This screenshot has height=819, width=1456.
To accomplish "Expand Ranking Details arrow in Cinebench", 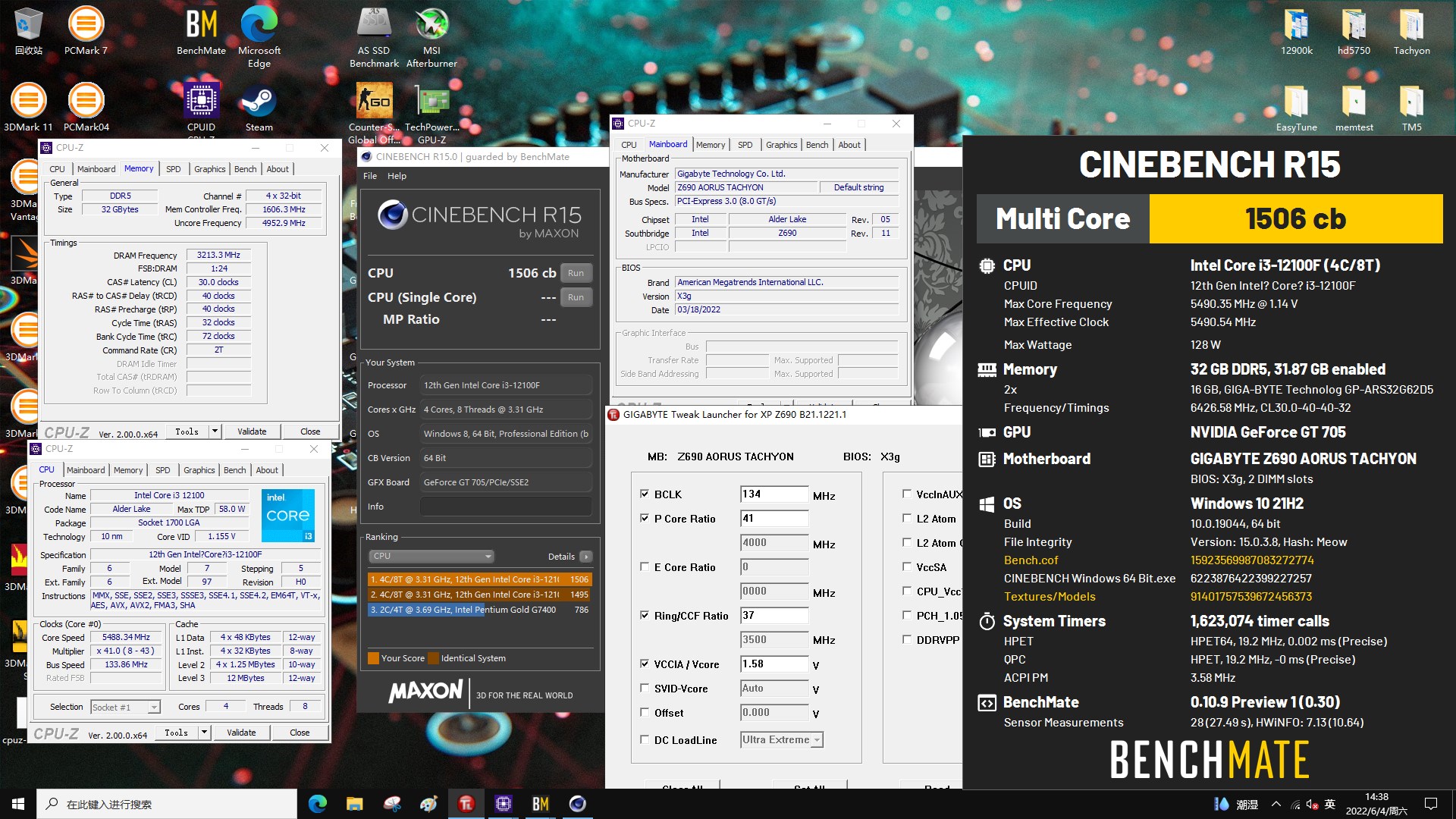I will tap(586, 556).
